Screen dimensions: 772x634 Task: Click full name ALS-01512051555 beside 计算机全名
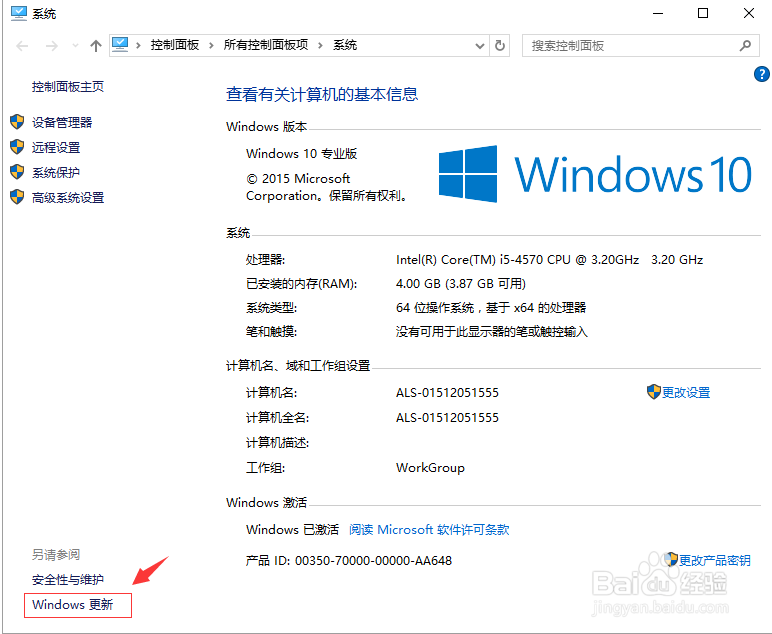pyautogui.click(x=448, y=418)
